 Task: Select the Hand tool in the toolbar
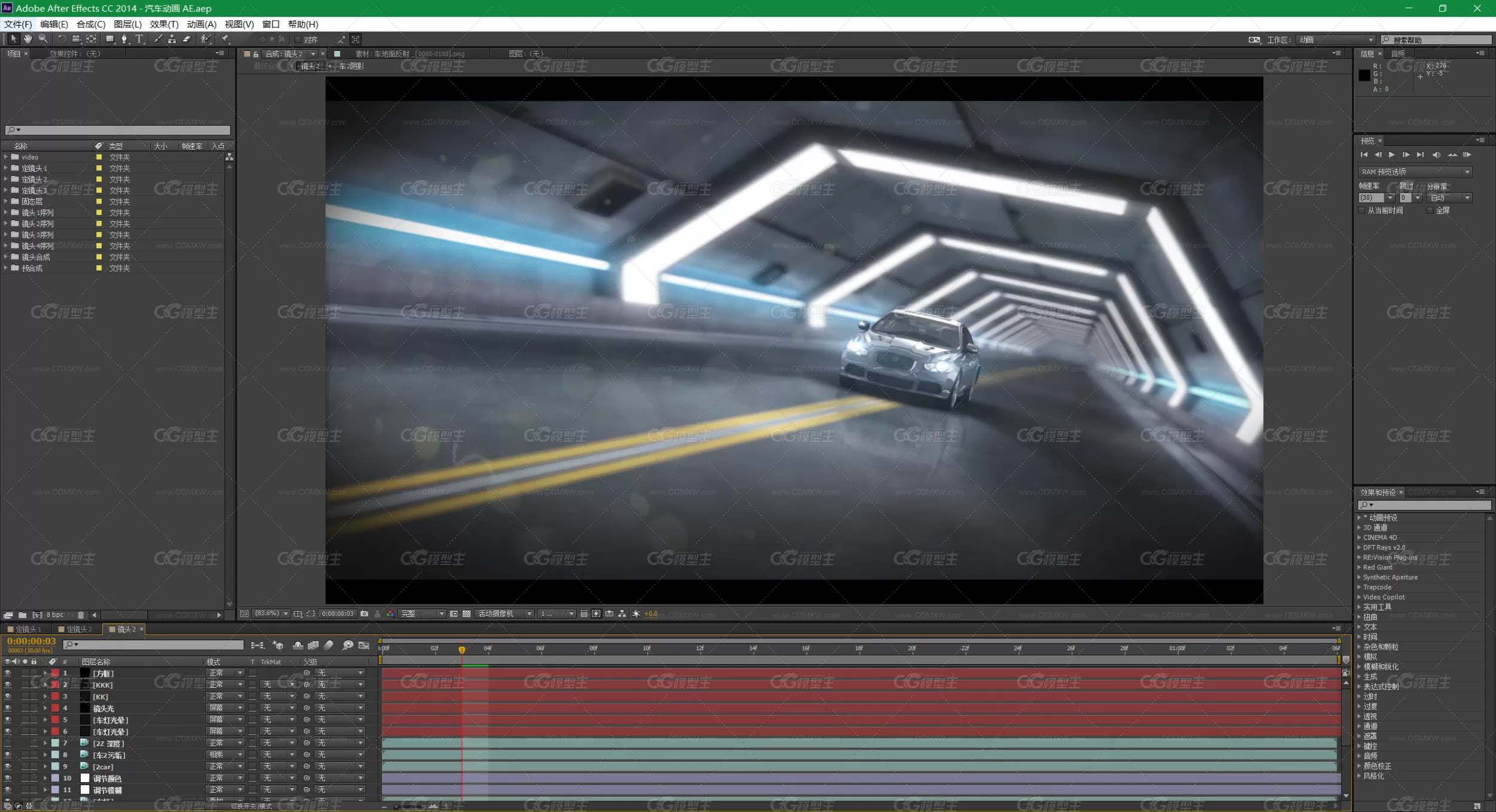click(x=28, y=39)
